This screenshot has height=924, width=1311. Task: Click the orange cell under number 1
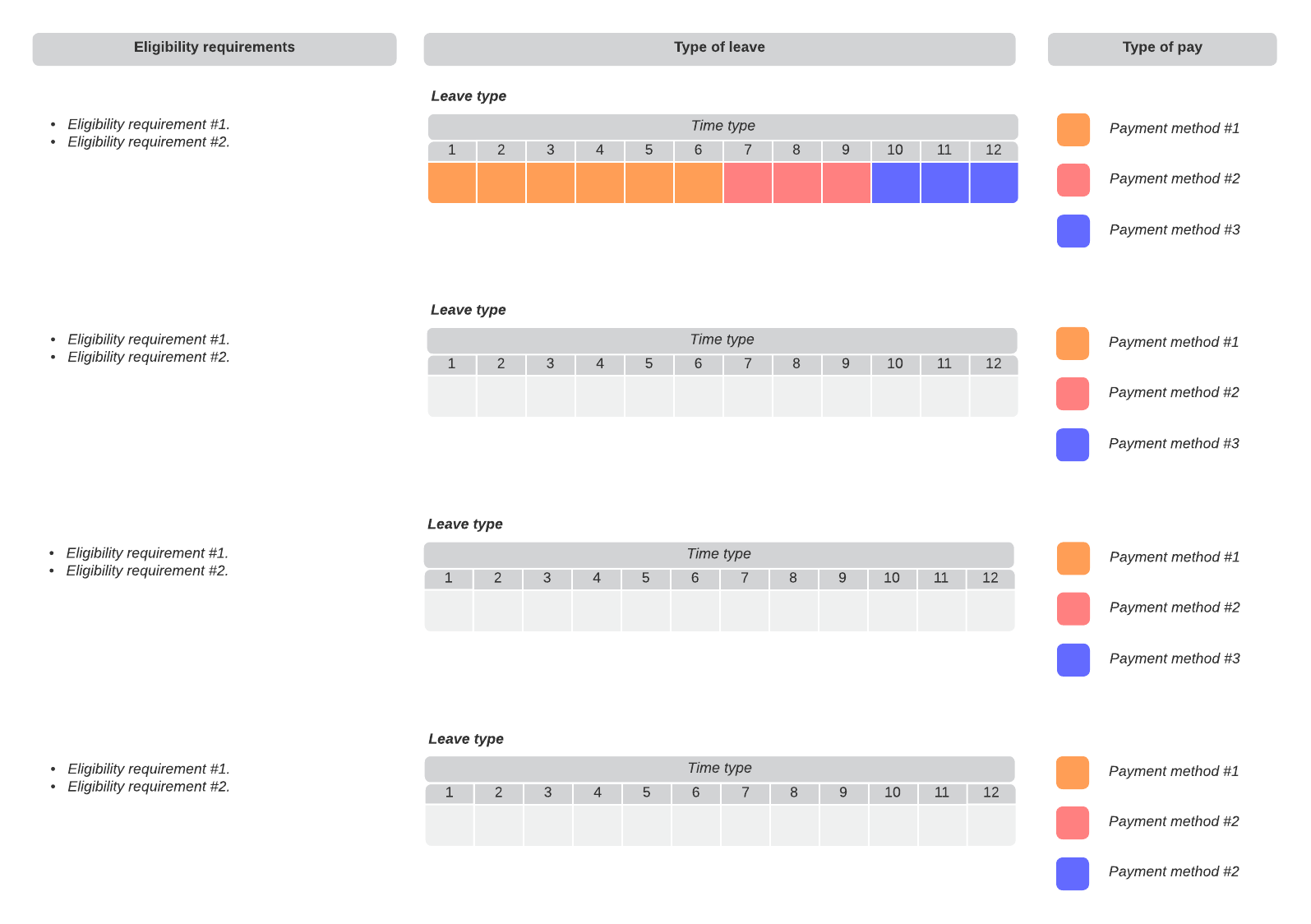[452, 182]
